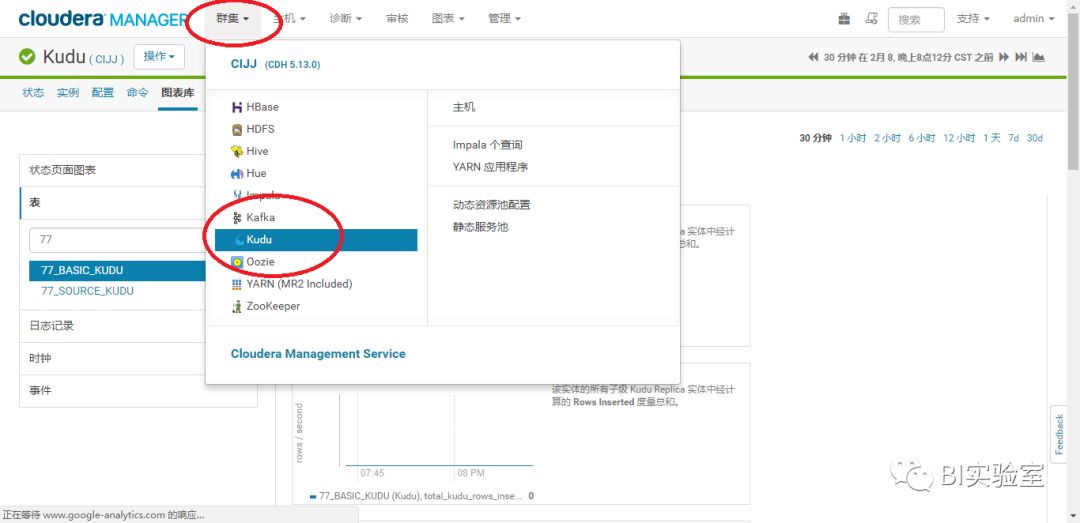The image size is (1080, 523).
Task: Open the 诊断 (Diagnostics) dropdown menu
Action: pos(346,19)
